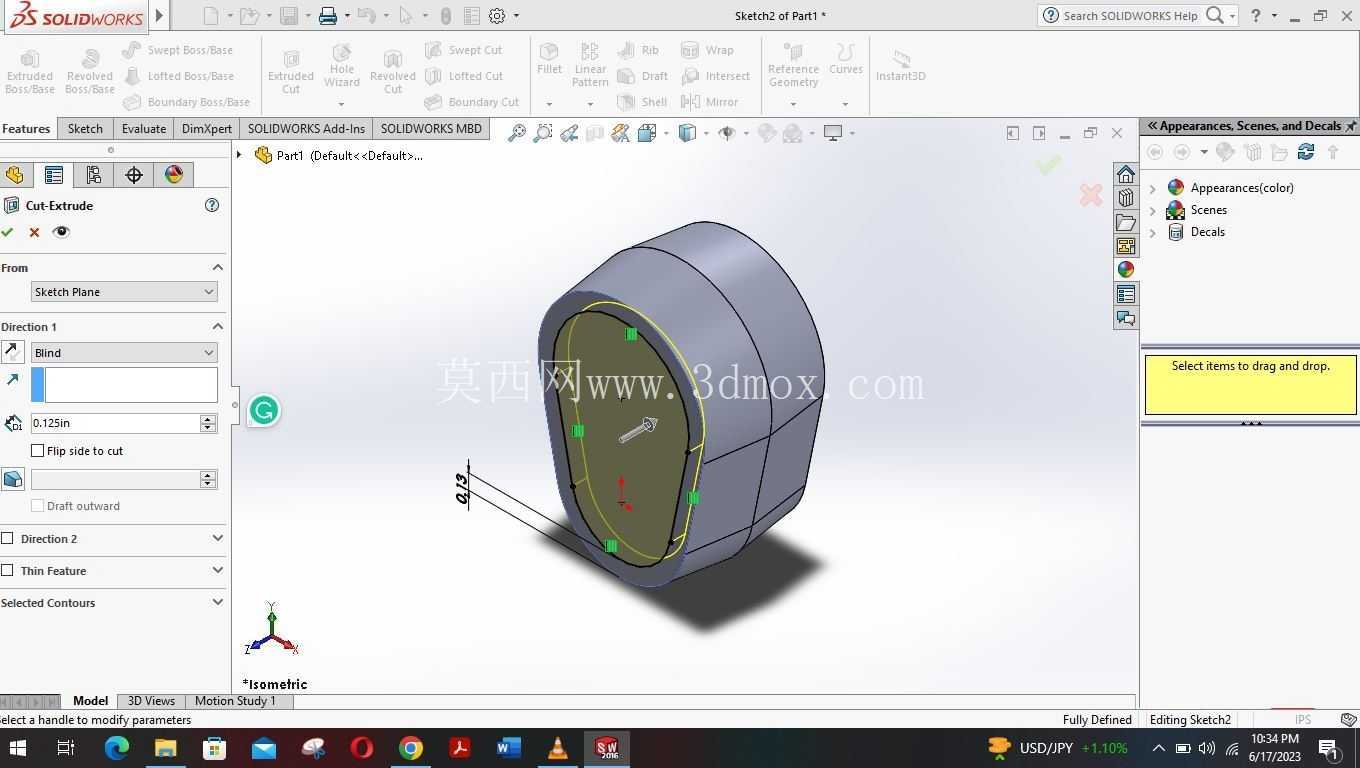This screenshot has width=1360, height=768.
Task: Open Hide/Show Items dropdown
Action: [733, 133]
